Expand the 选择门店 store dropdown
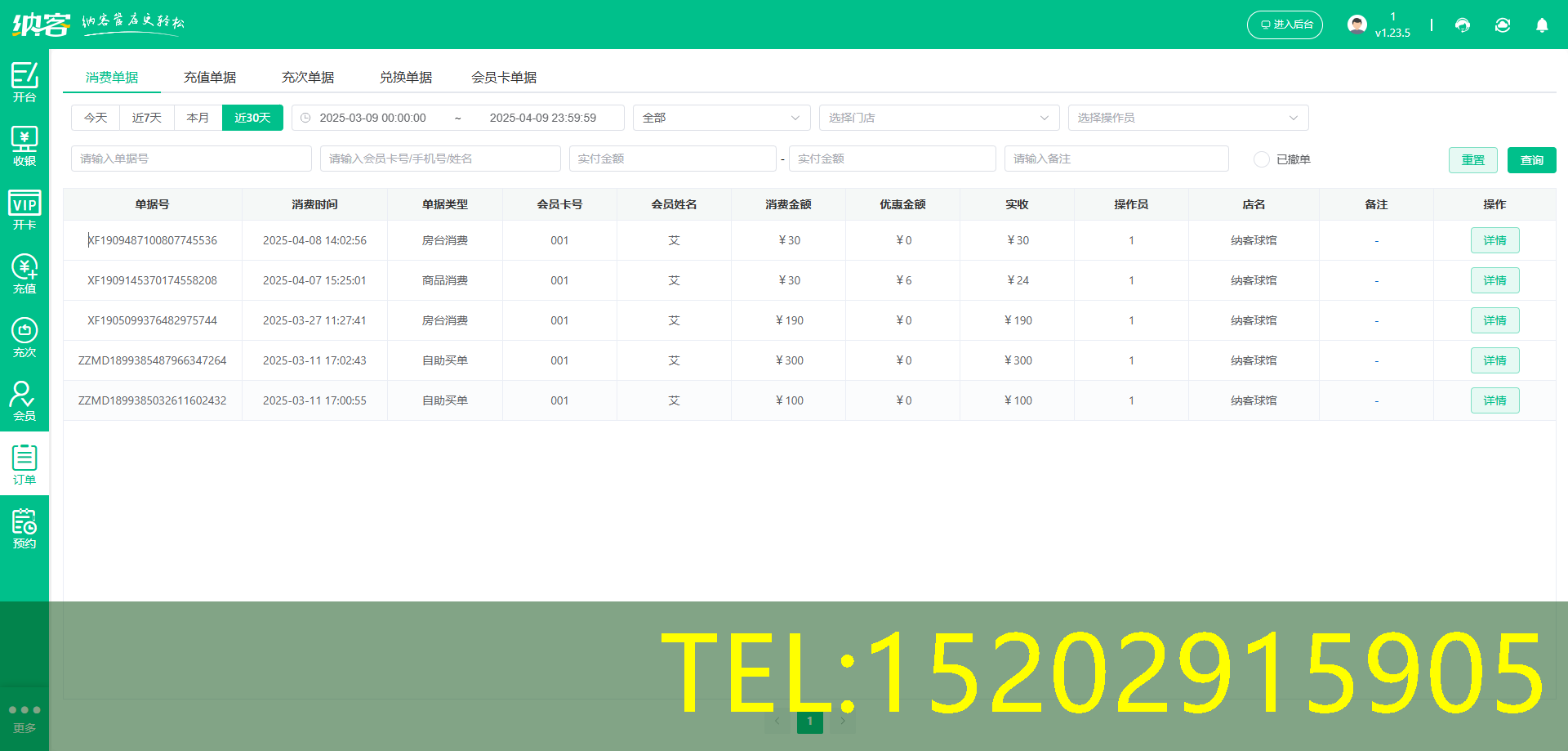 click(x=939, y=117)
